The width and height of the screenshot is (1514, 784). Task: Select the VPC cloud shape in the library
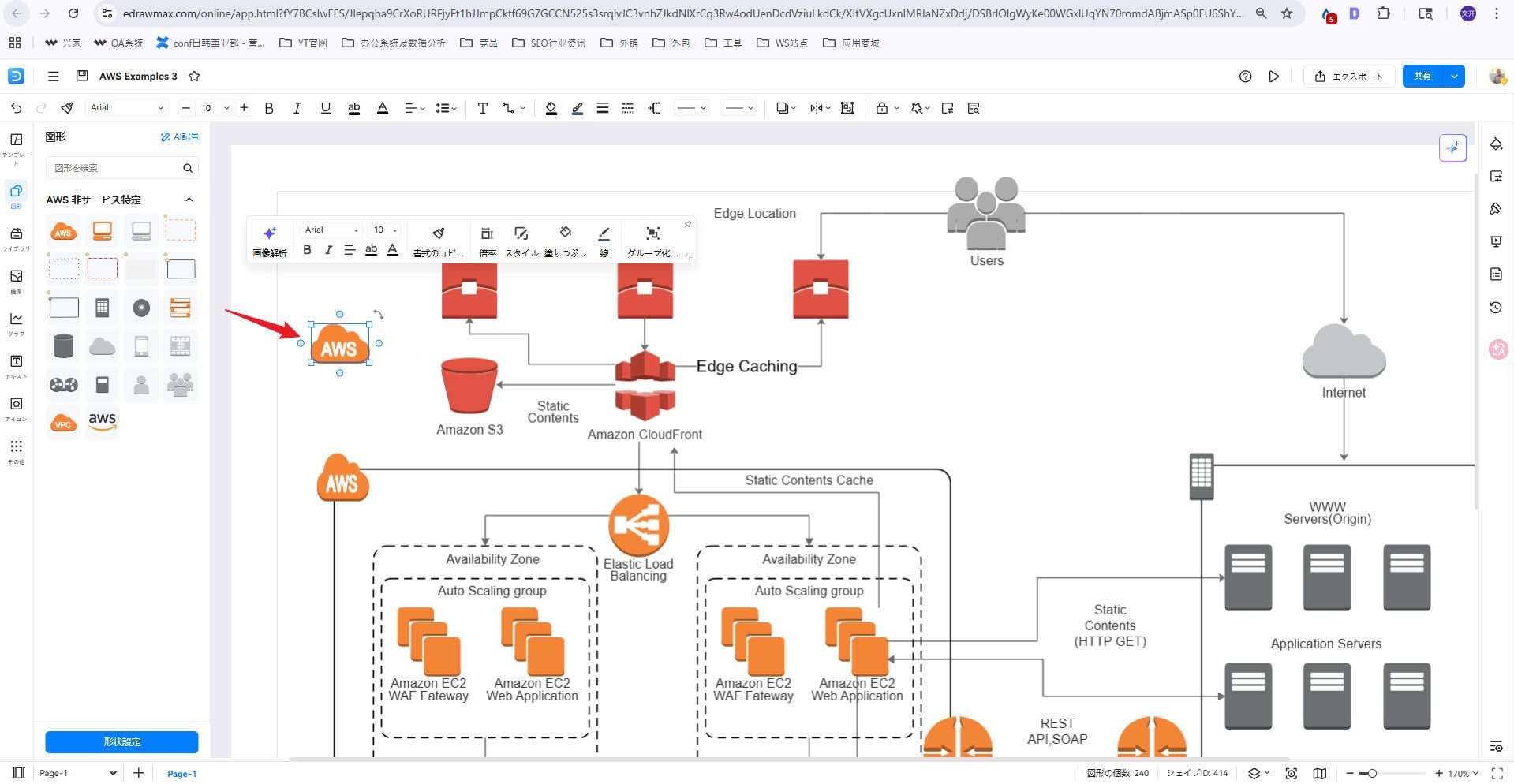(x=63, y=424)
